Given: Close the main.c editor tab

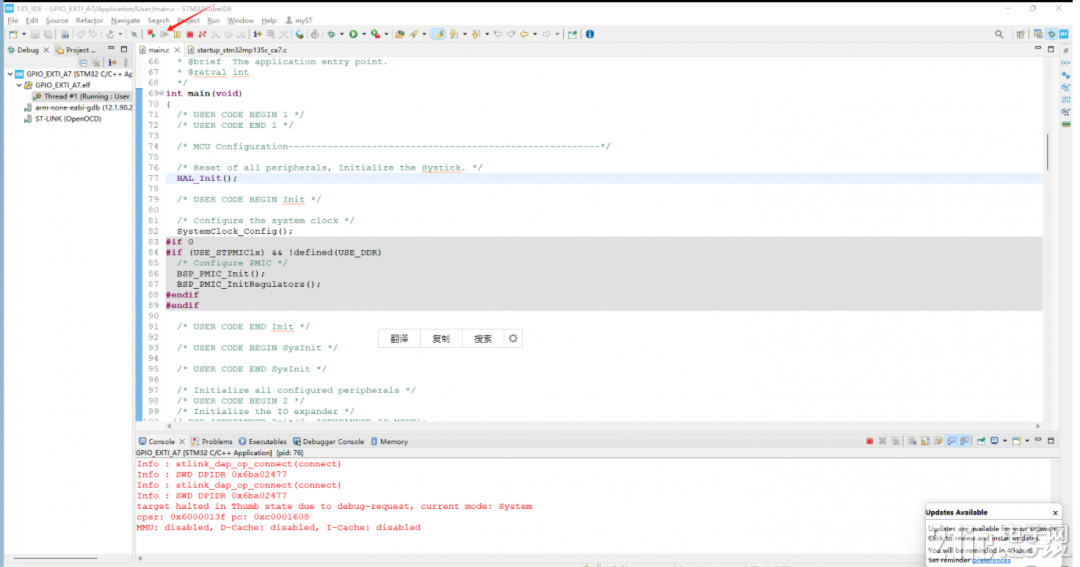Looking at the screenshot, I should (x=177, y=50).
